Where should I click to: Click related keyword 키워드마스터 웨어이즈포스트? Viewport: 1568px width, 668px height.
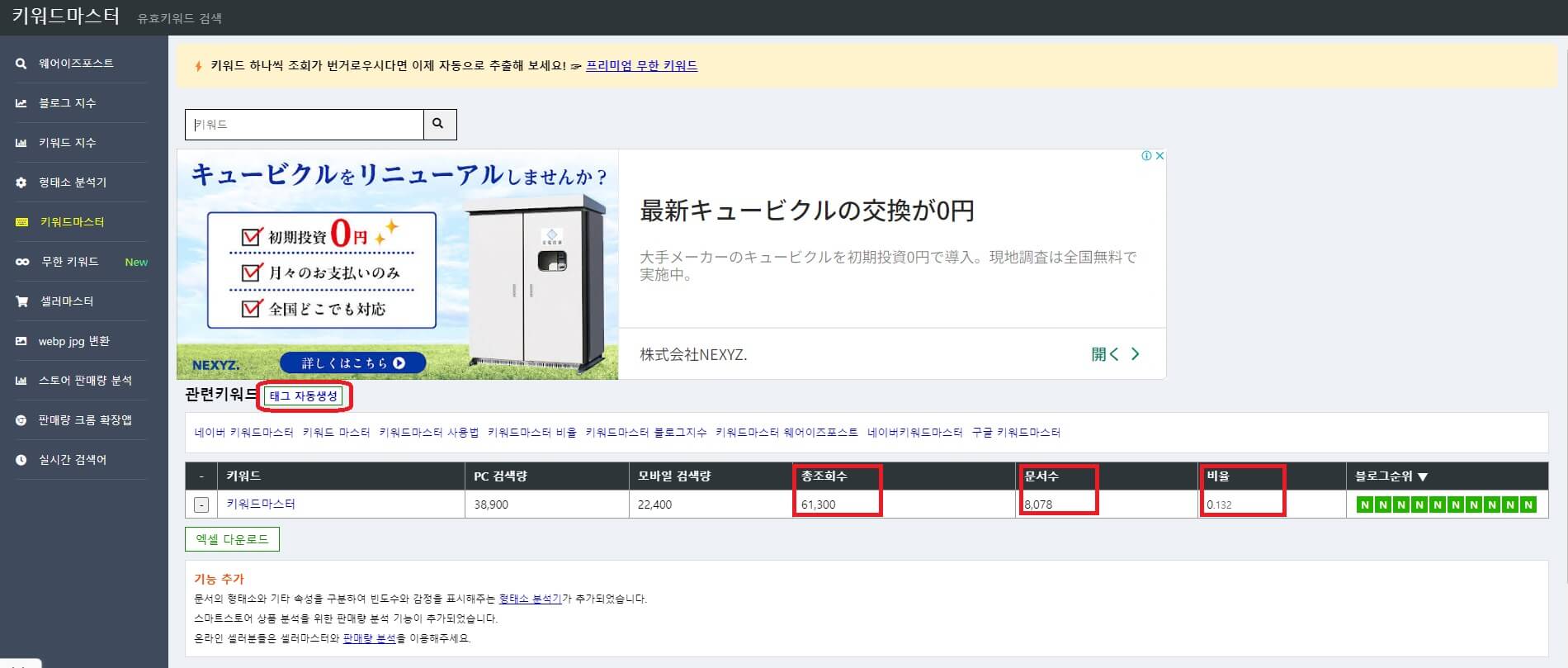787,432
